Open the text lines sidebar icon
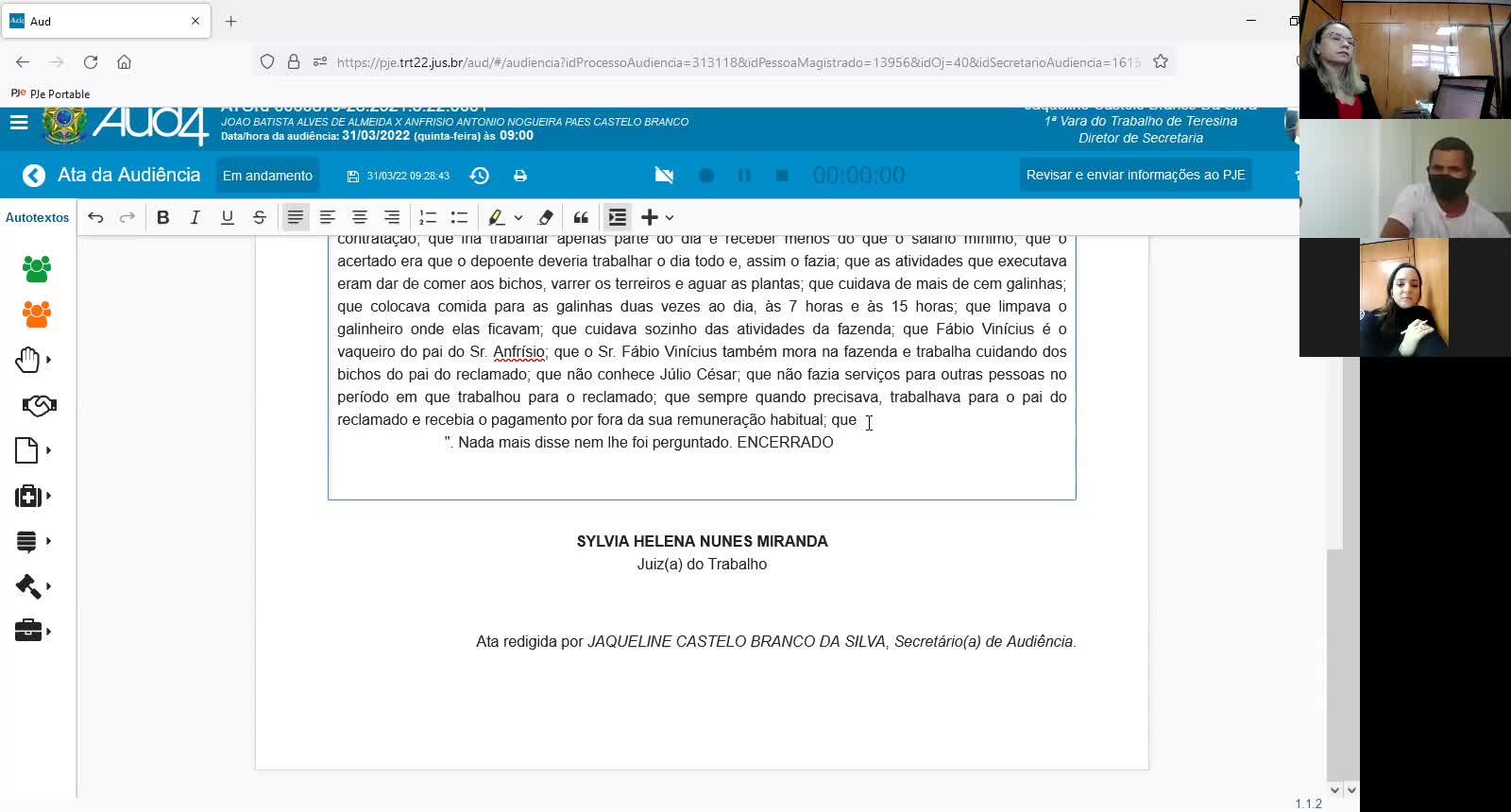Viewport: 1511px width, 812px height. (x=26, y=541)
